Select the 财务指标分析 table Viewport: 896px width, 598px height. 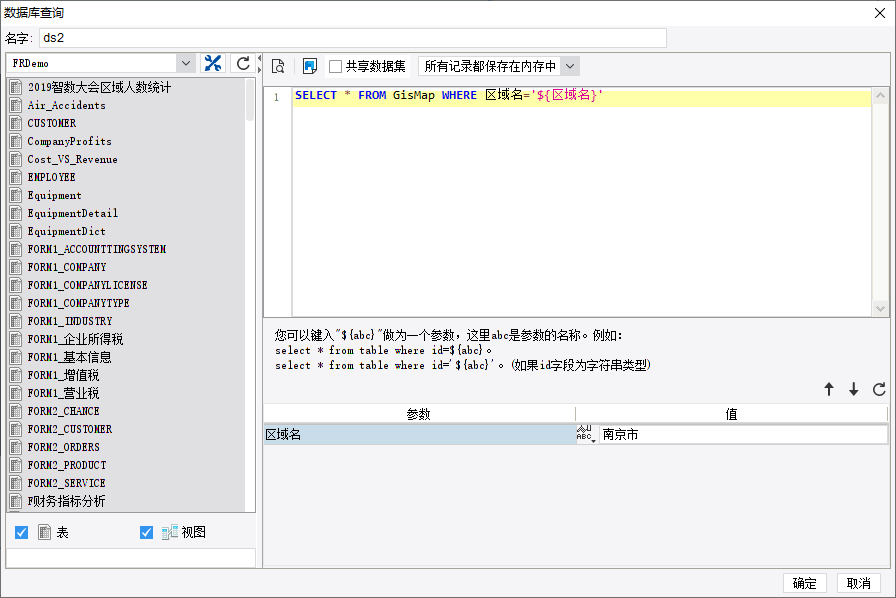66,501
